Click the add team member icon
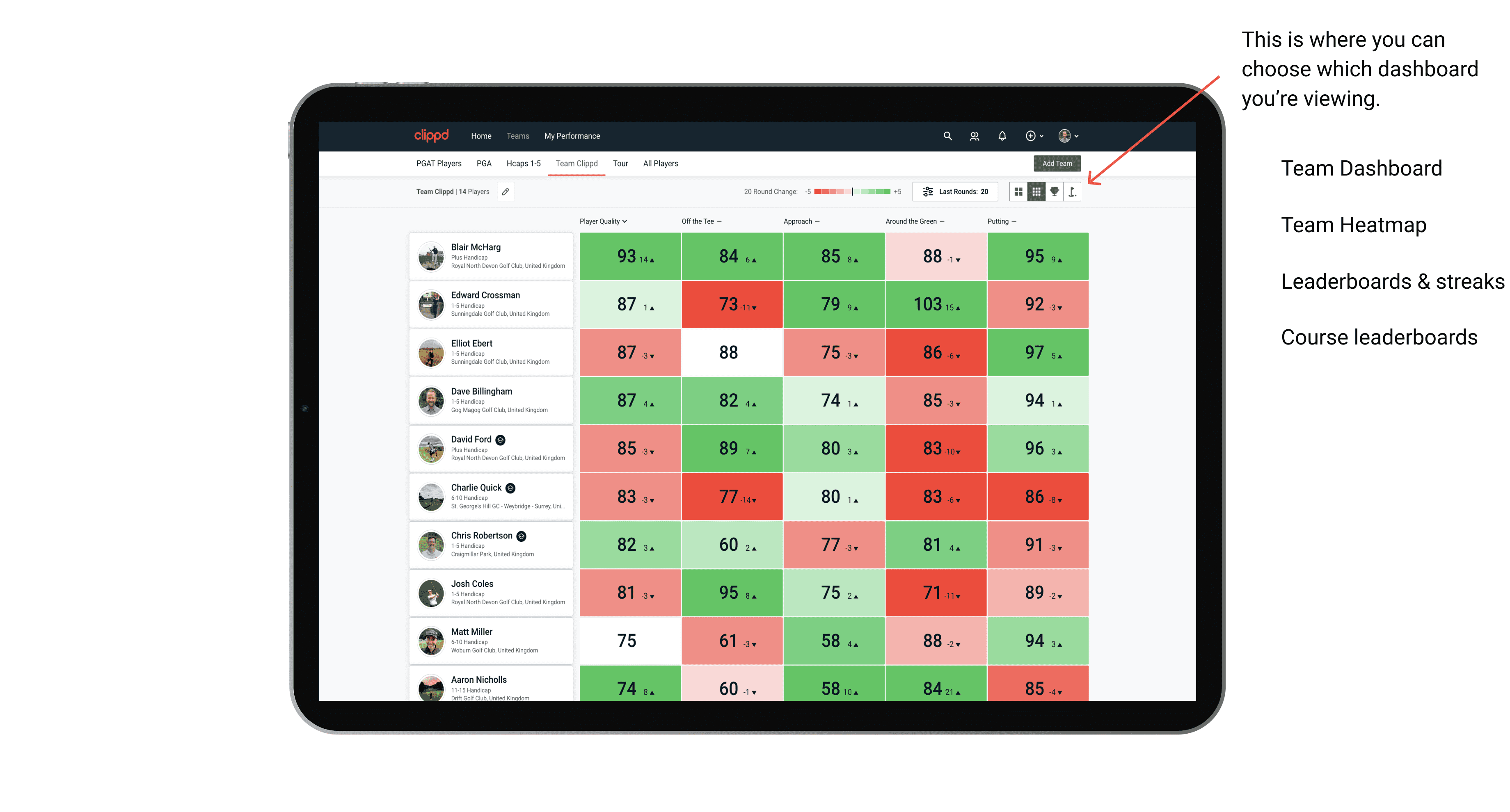 (x=974, y=136)
